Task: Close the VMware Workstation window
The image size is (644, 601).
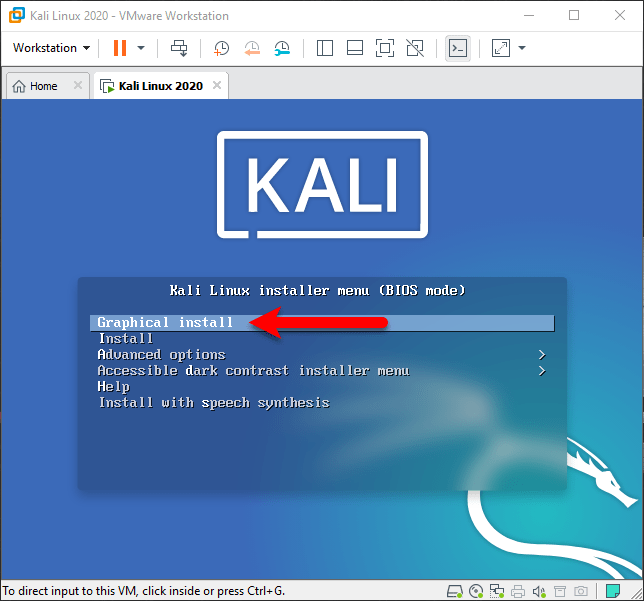Action: tap(620, 16)
